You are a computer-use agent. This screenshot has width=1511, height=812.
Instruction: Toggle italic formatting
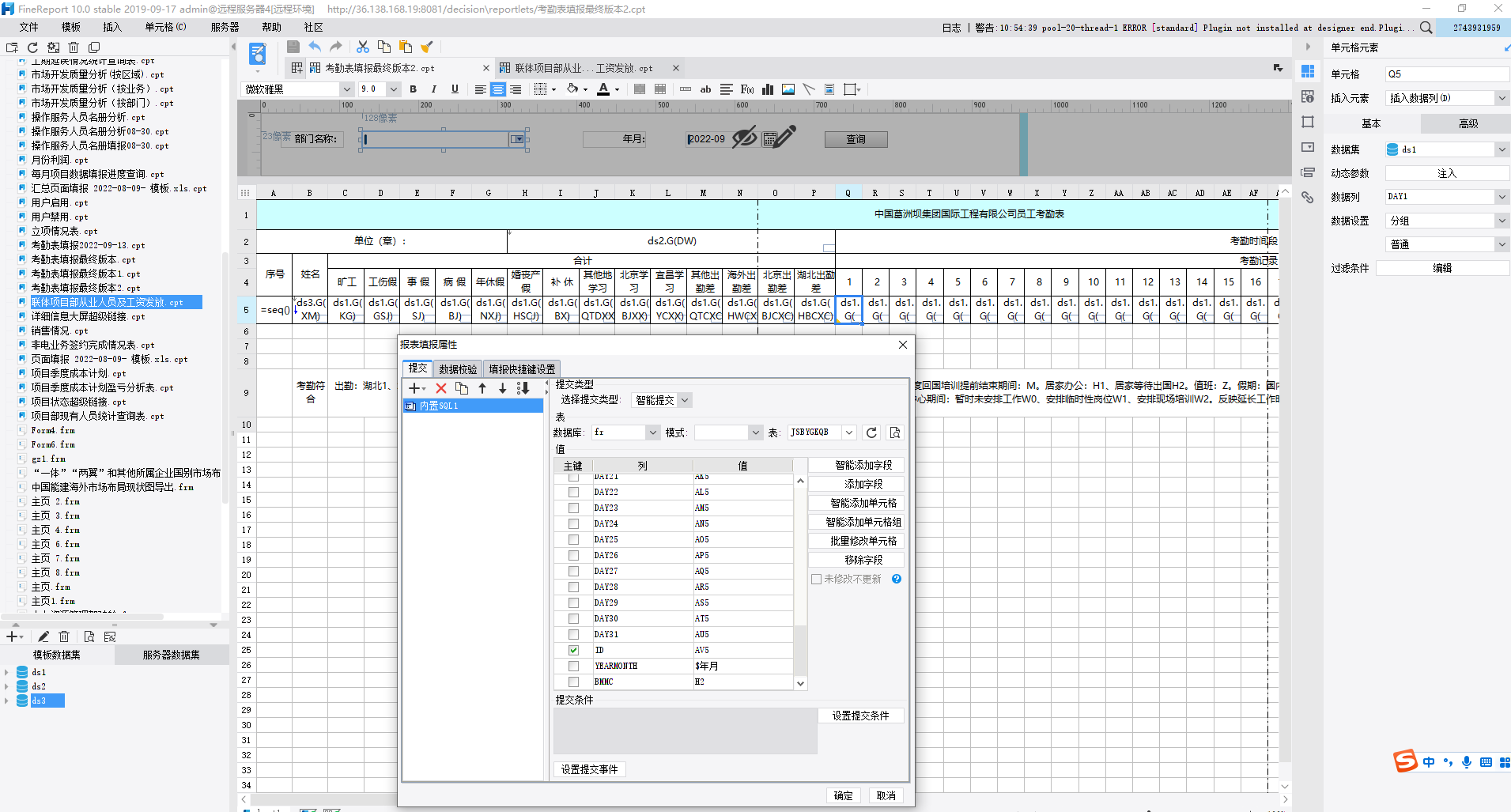click(x=433, y=89)
